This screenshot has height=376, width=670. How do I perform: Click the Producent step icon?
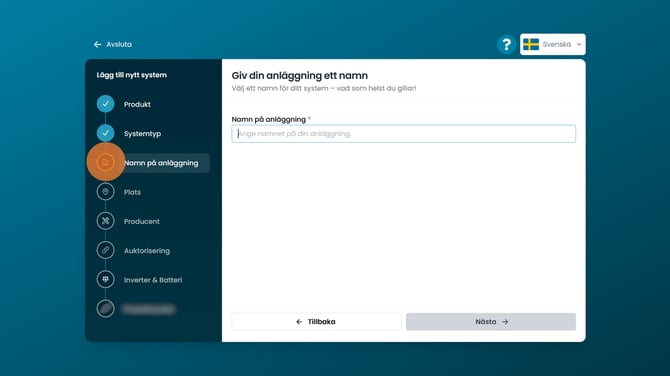(x=106, y=221)
